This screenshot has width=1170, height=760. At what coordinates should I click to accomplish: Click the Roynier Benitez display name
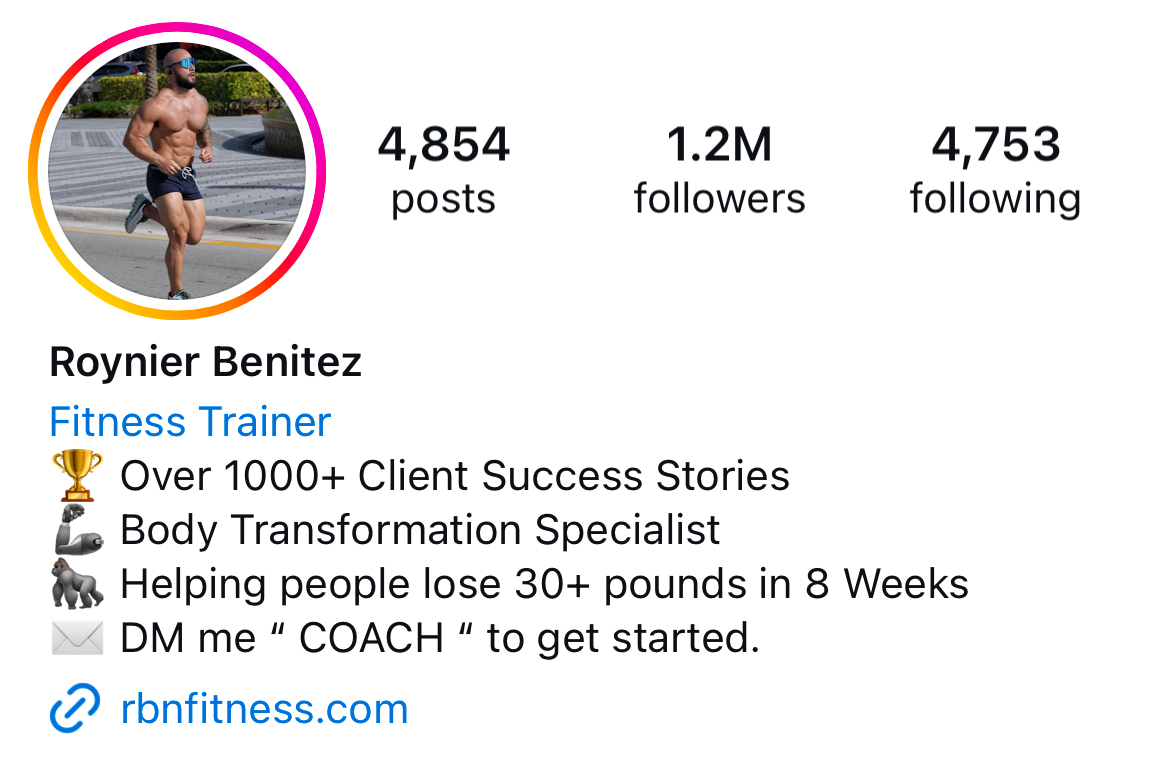pos(205,362)
